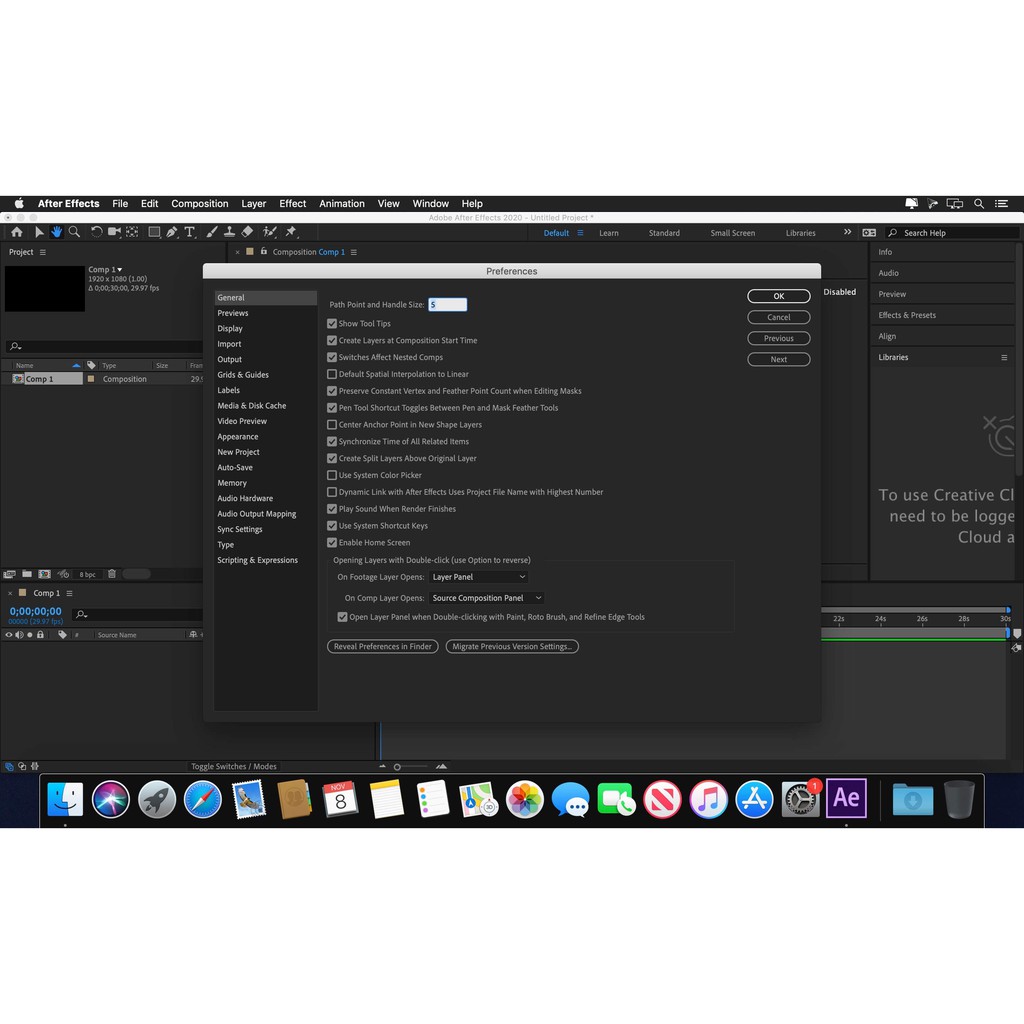Screen dimensions: 1024x1024
Task: Uncheck Show Tool Tips
Action: click(332, 323)
